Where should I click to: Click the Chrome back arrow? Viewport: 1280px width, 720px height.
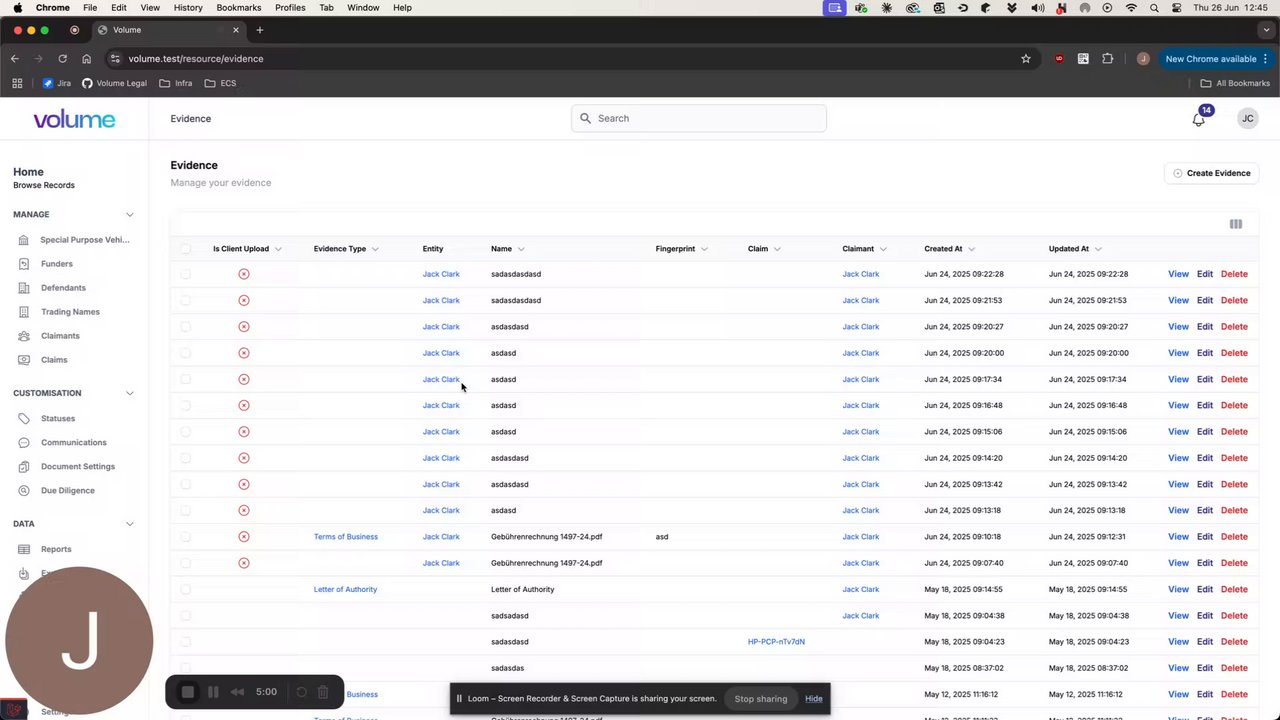click(x=15, y=59)
